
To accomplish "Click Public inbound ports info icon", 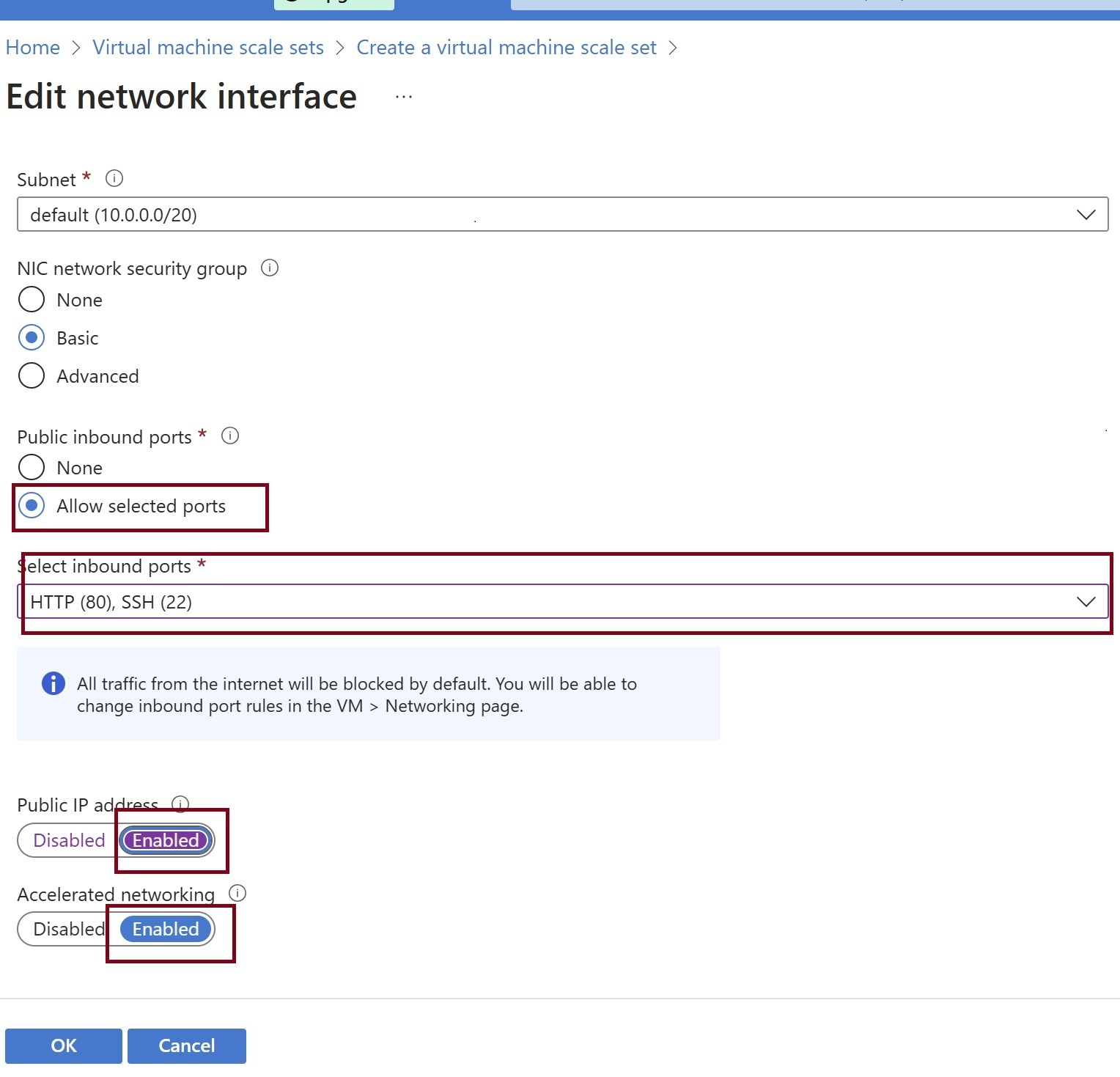I will click(x=230, y=435).
